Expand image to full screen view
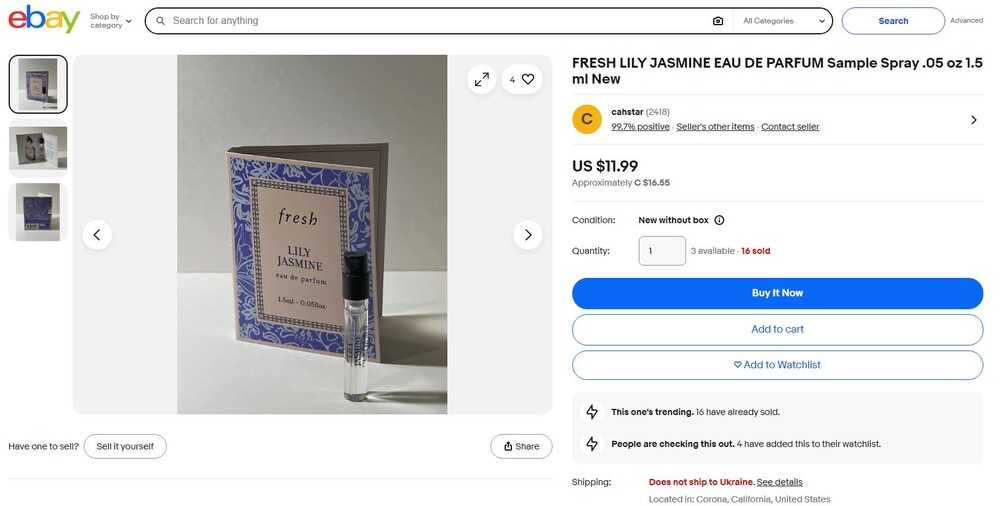This screenshot has height=506, width=1000. coord(482,79)
